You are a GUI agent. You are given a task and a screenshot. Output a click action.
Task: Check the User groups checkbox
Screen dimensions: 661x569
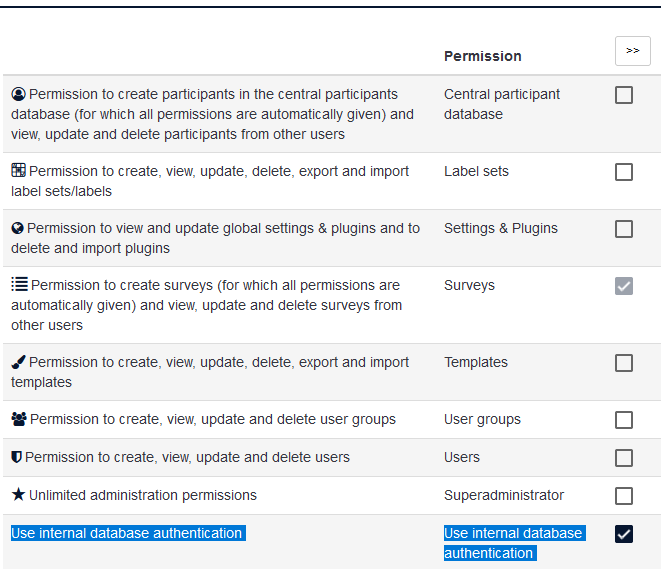click(x=623, y=420)
